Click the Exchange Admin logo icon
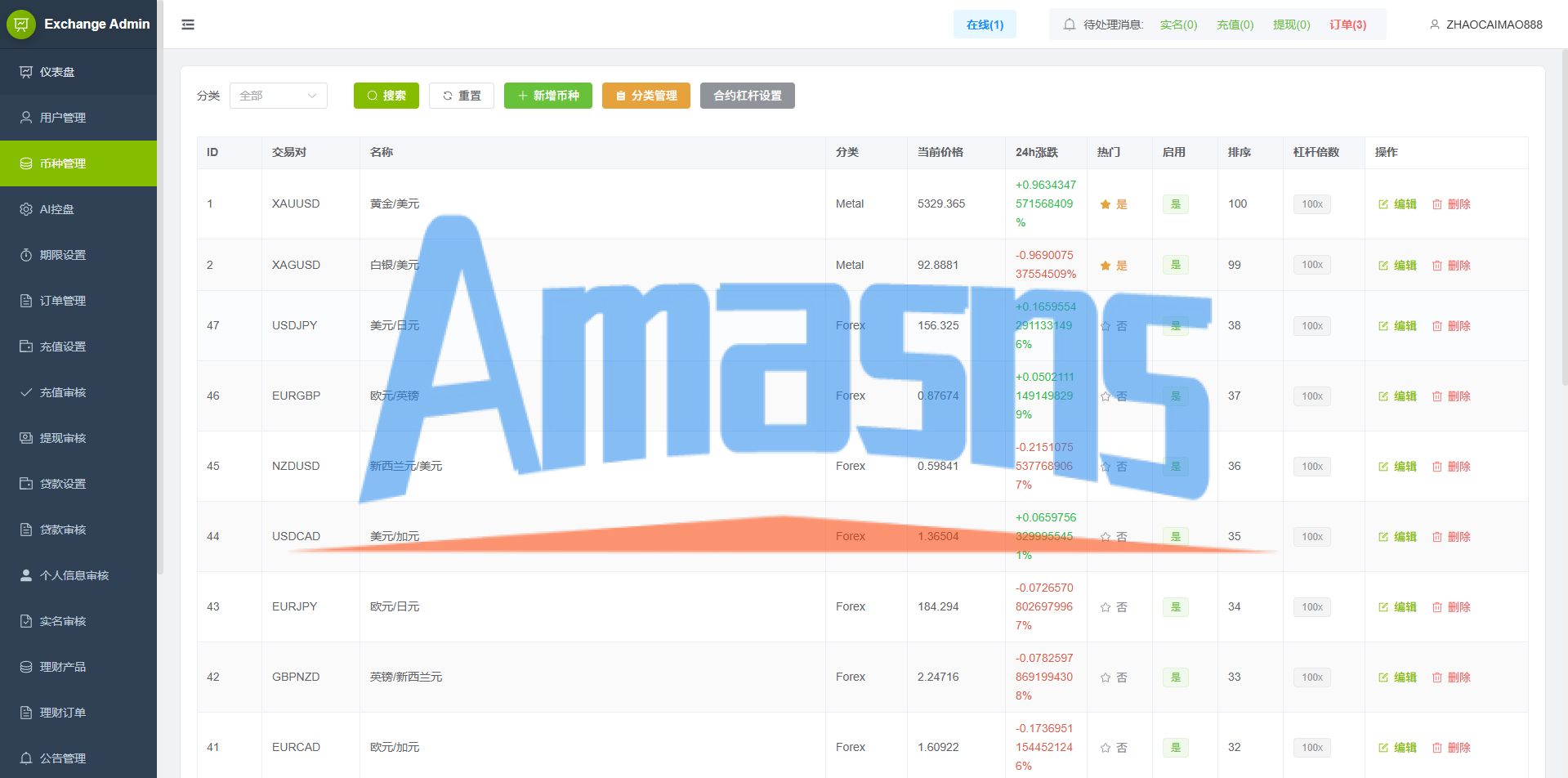This screenshot has height=778, width=1568. [21, 25]
